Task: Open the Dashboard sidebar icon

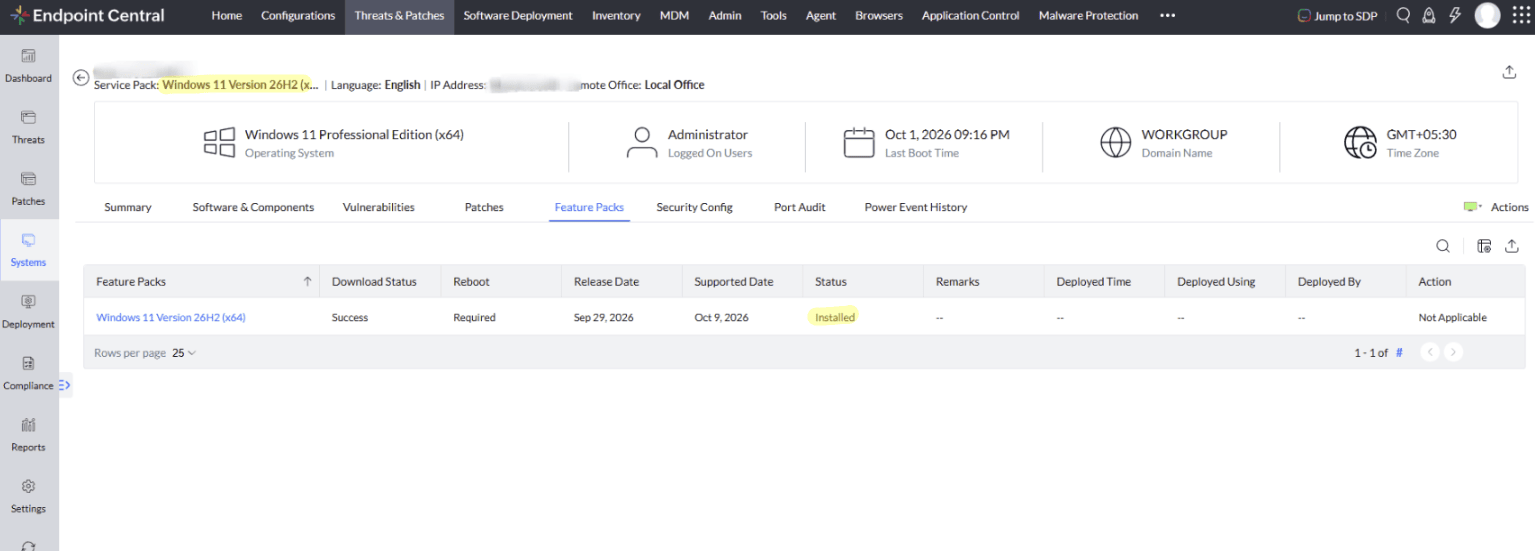Action: tap(28, 65)
